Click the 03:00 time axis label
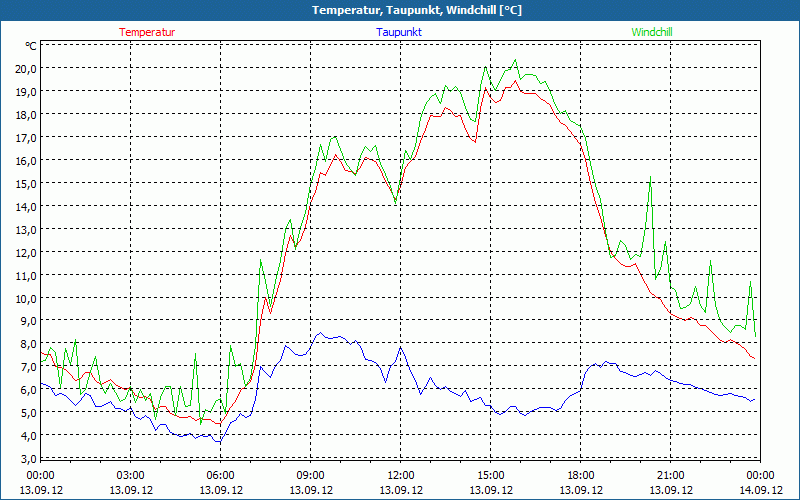Image resolution: width=800 pixels, height=500 pixels. point(131,476)
